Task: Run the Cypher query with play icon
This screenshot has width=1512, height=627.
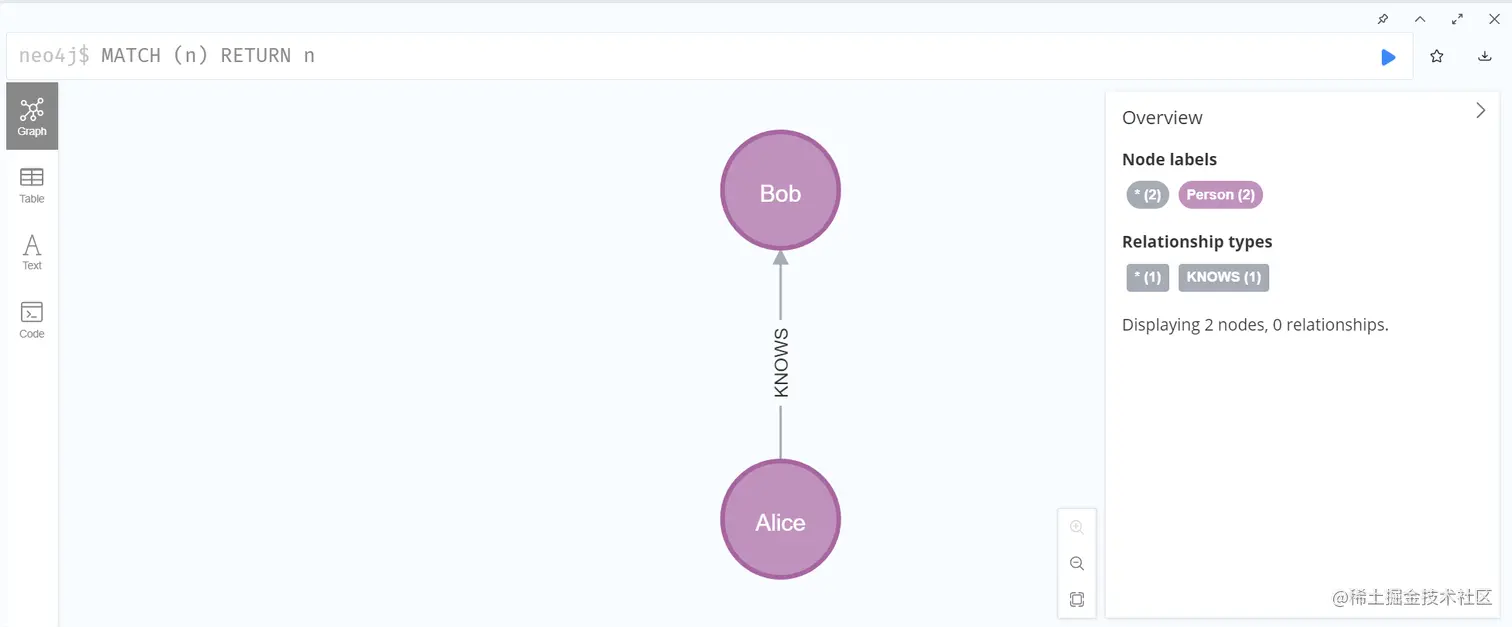Action: tap(1388, 57)
